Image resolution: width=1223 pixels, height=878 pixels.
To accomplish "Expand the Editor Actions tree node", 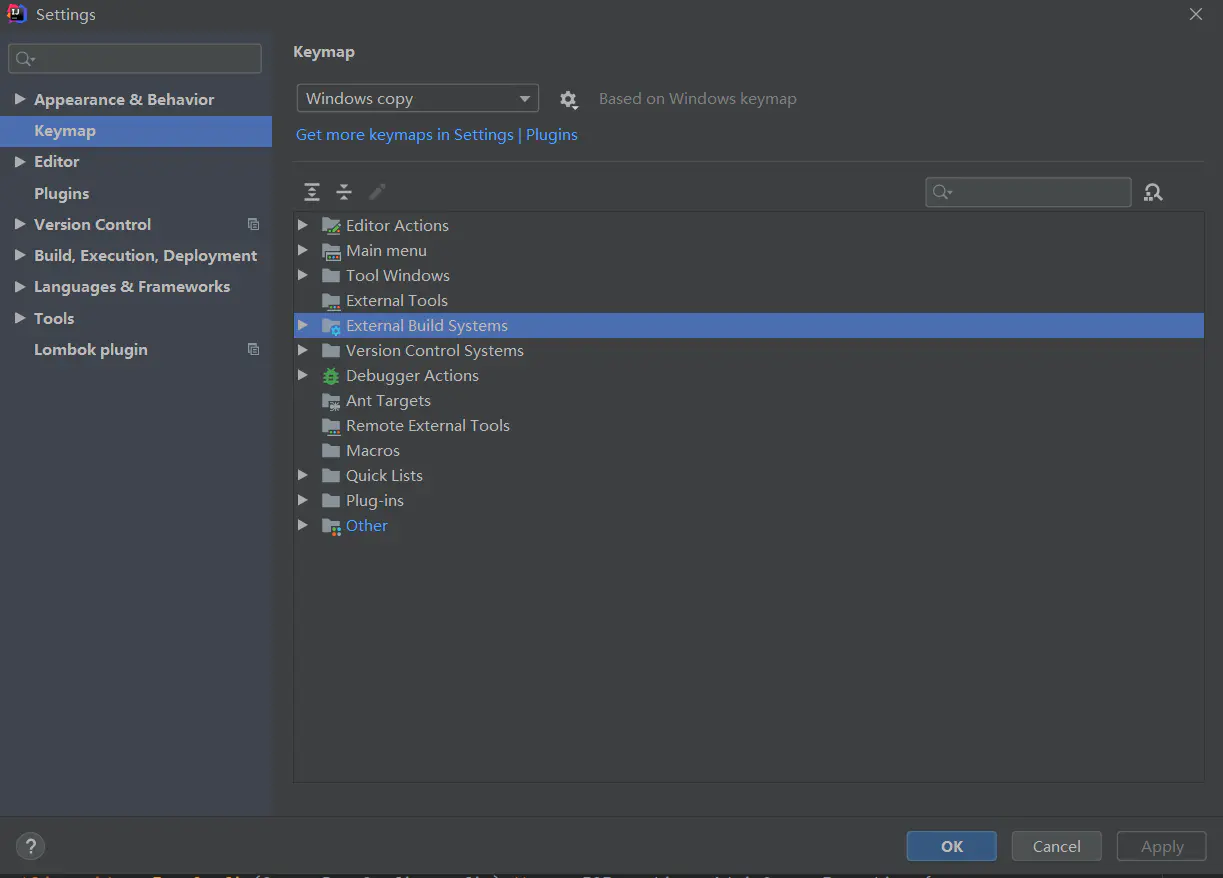I will click(303, 225).
